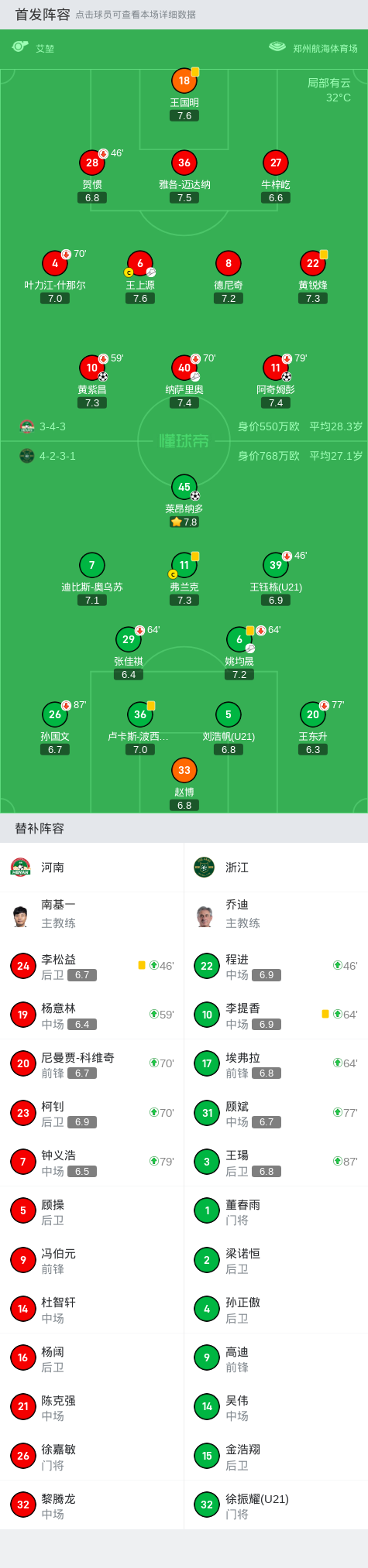View 莱昂纳多 number 45 player stats
368x1568 pixels.
pyautogui.click(x=184, y=487)
